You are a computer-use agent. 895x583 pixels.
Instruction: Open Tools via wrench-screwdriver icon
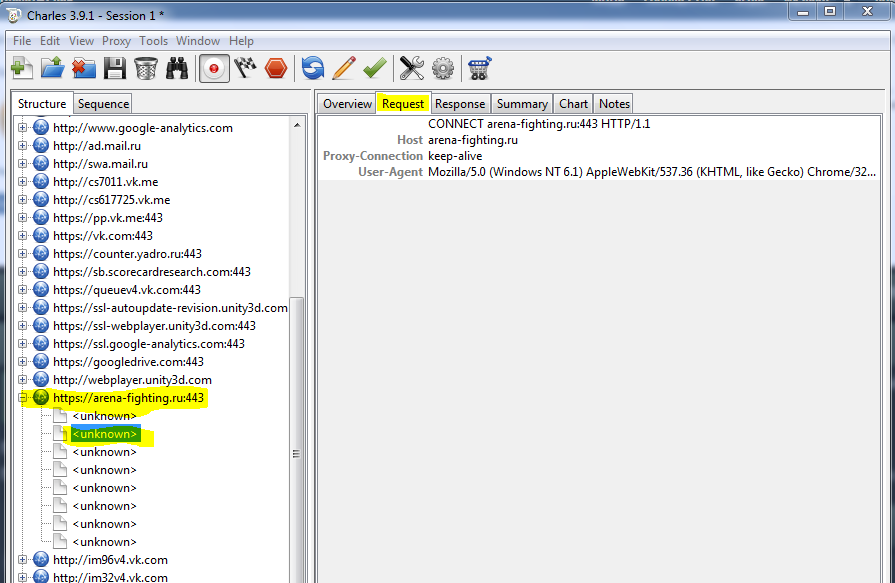pyautogui.click(x=412, y=69)
